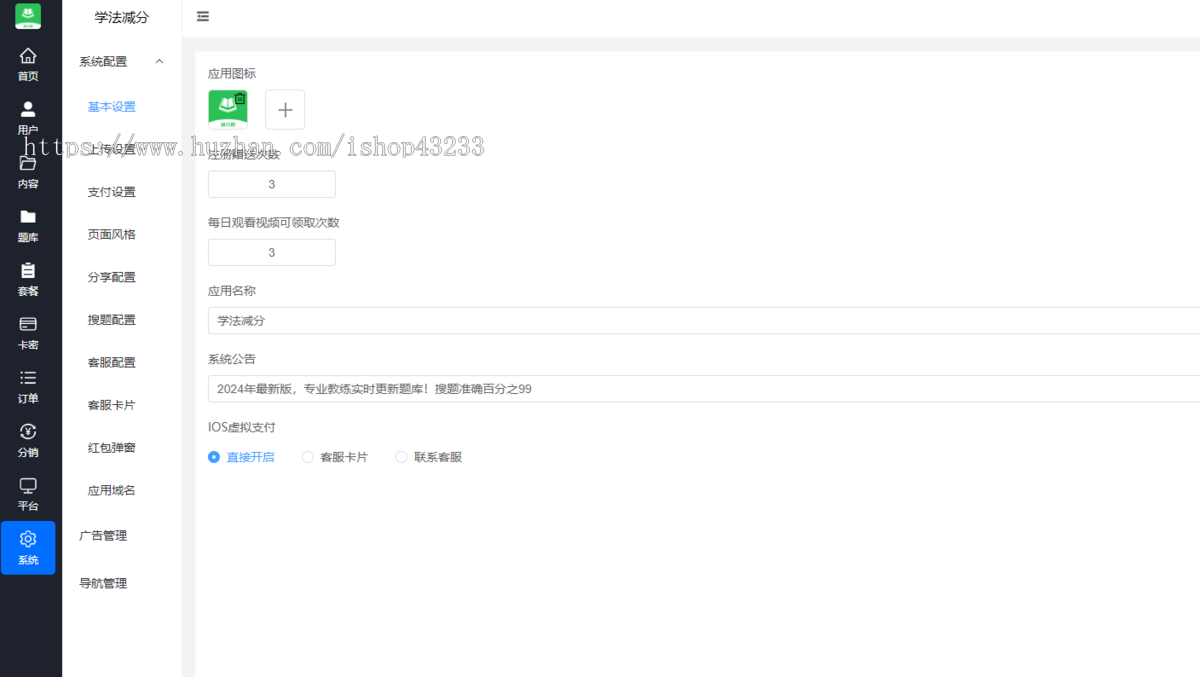Open 基本设置 submenu item

click(x=112, y=107)
